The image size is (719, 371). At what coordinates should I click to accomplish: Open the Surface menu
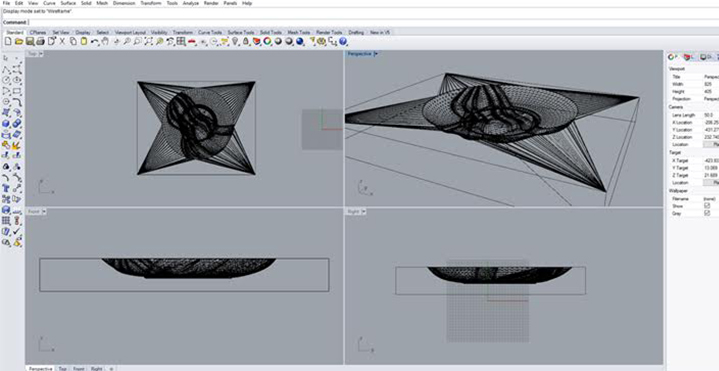[x=68, y=3]
